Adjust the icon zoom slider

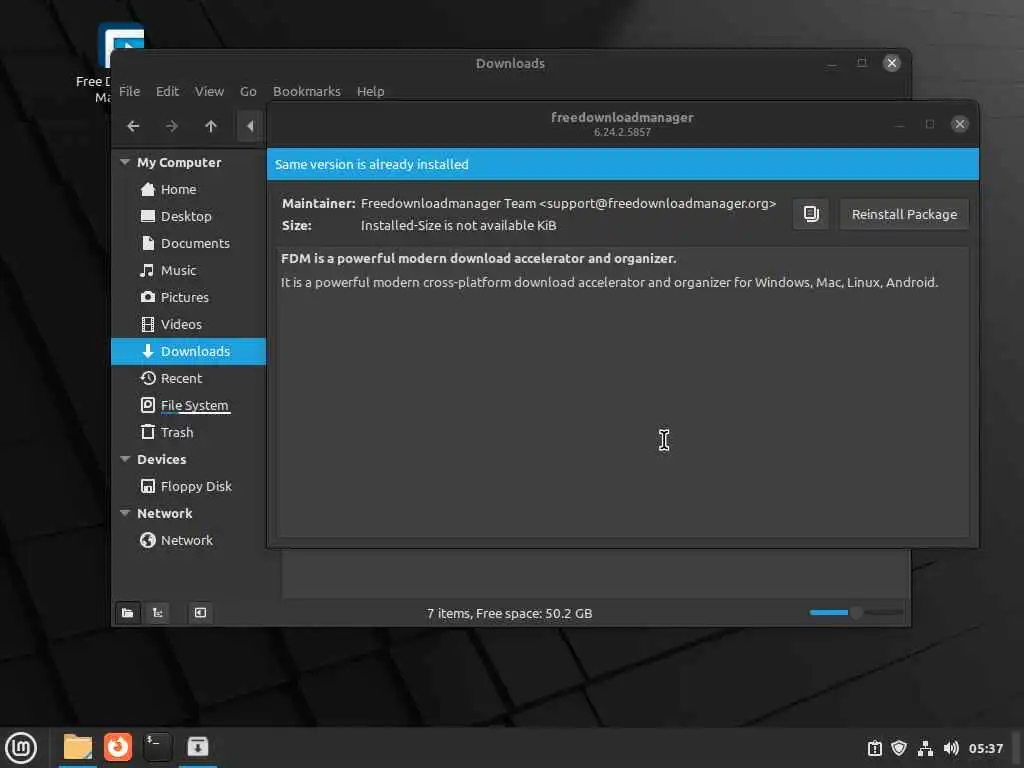856,613
